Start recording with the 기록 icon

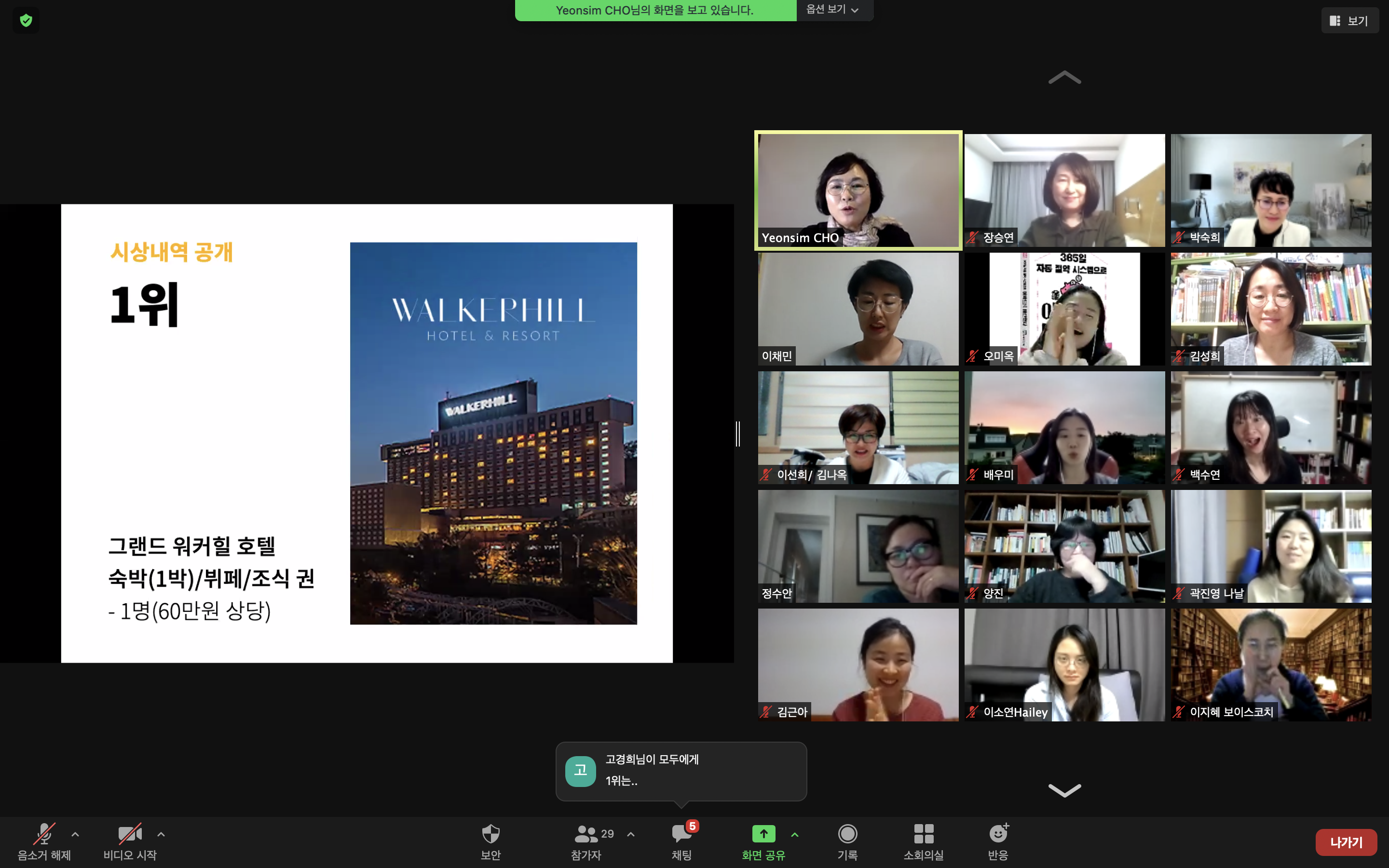click(x=847, y=834)
